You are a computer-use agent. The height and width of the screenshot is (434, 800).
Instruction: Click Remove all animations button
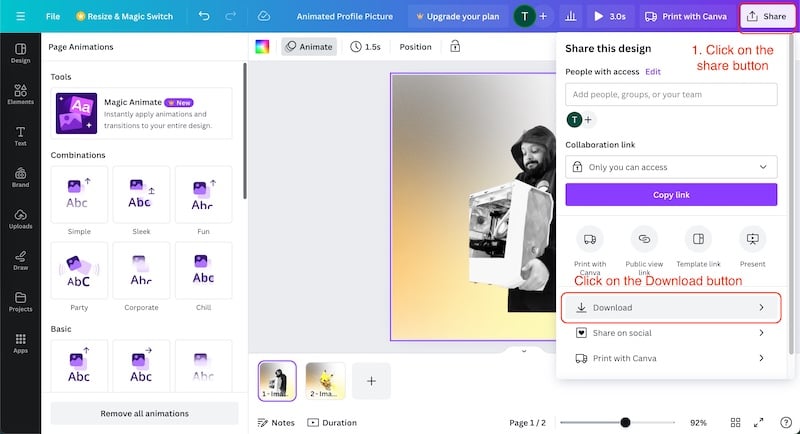[x=144, y=413]
